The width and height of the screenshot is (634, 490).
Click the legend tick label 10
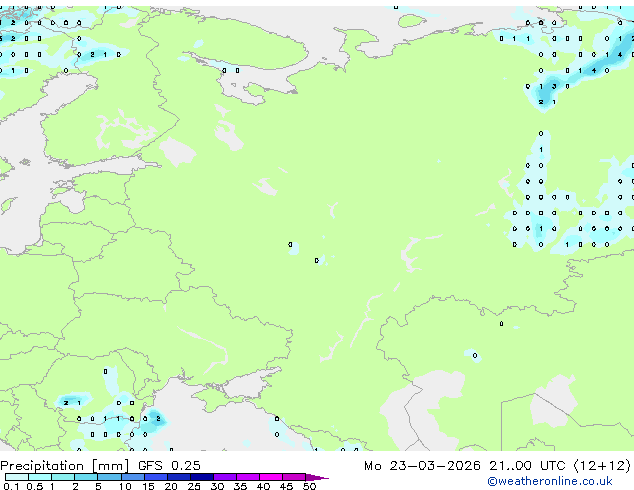[125, 487]
